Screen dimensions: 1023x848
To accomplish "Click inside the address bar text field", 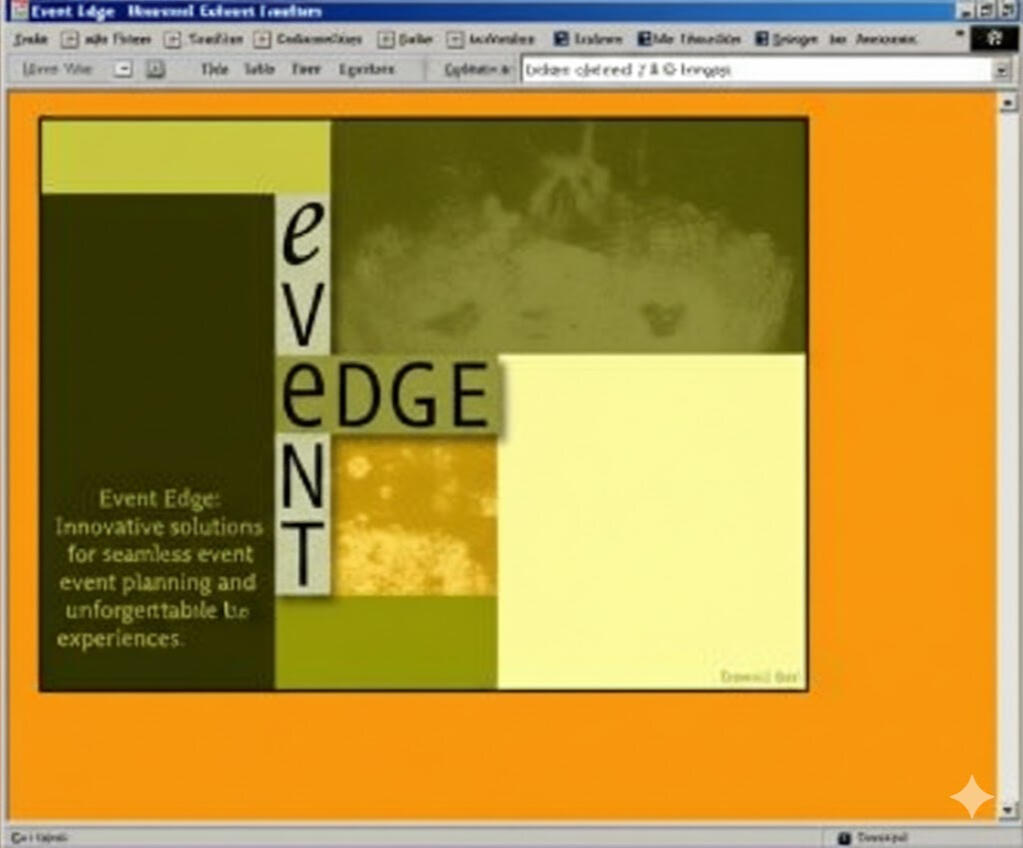I will pyautogui.click(x=750, y=71).
